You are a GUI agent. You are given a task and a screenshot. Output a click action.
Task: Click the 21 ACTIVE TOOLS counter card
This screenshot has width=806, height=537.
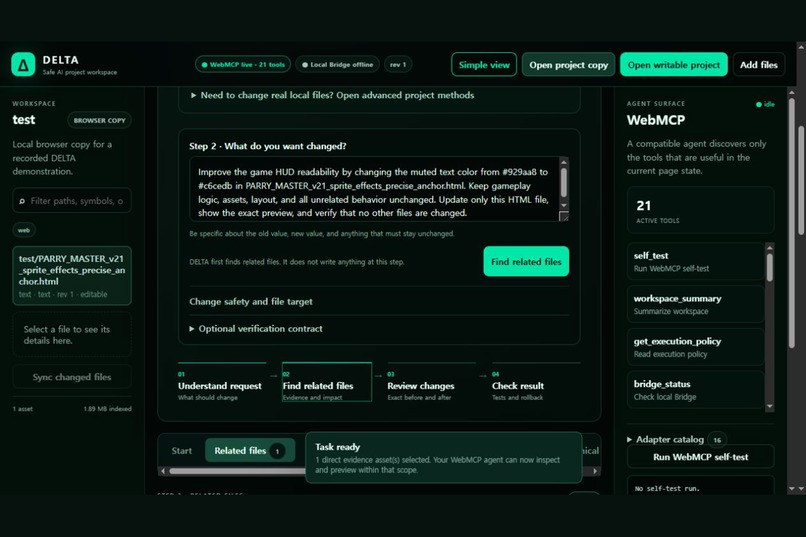point(700,210)
